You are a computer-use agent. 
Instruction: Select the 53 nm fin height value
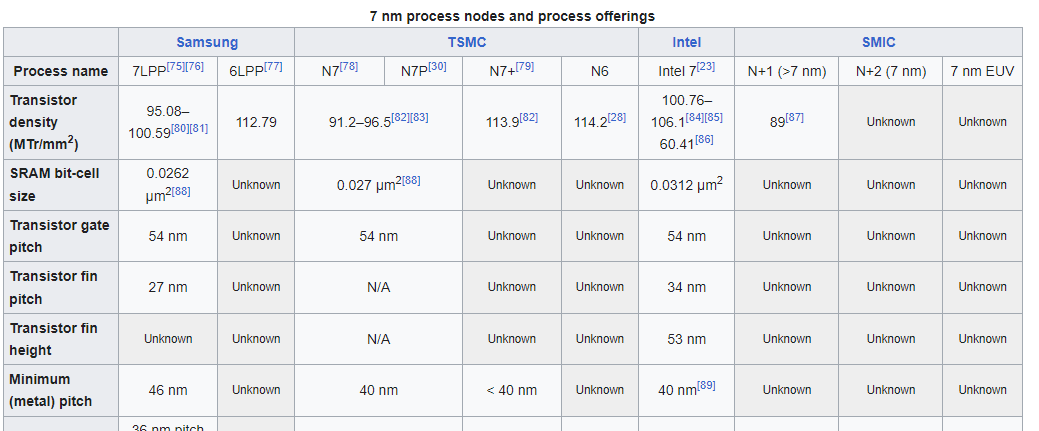(686, 339)
